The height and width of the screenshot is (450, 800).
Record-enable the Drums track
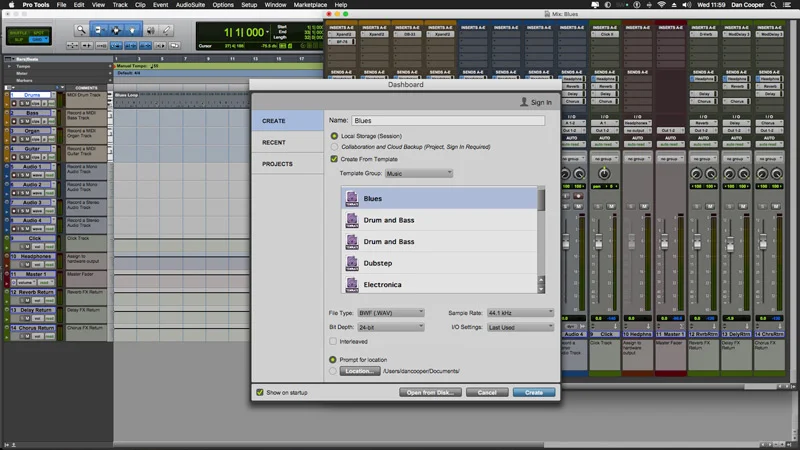pyautogui.click(x=14, y=104)
